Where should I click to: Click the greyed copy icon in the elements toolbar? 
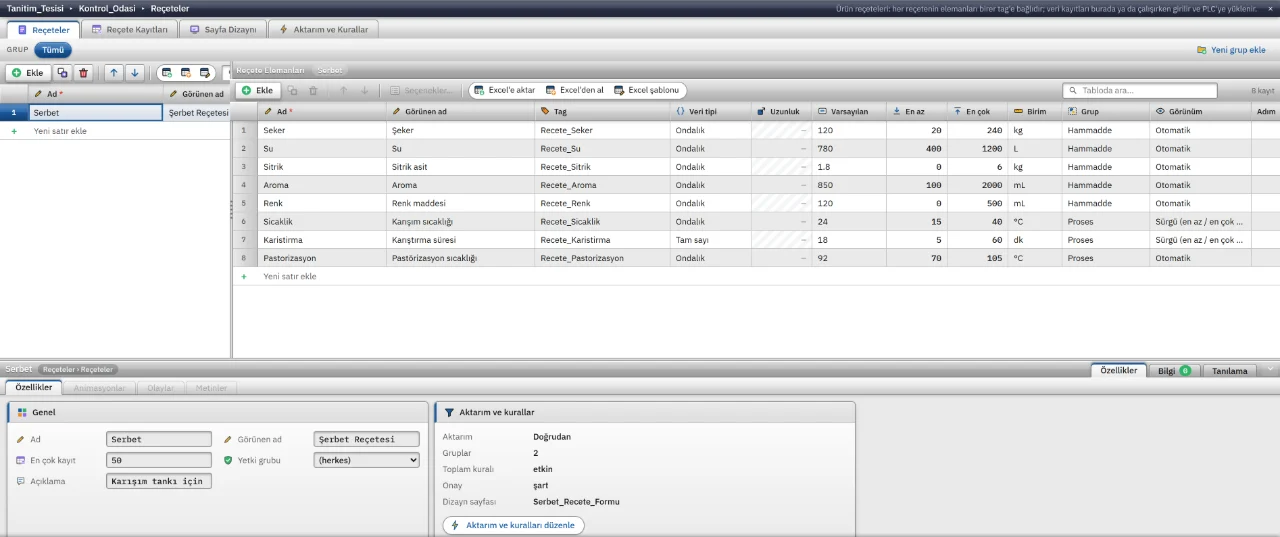[x=293, y=90]
